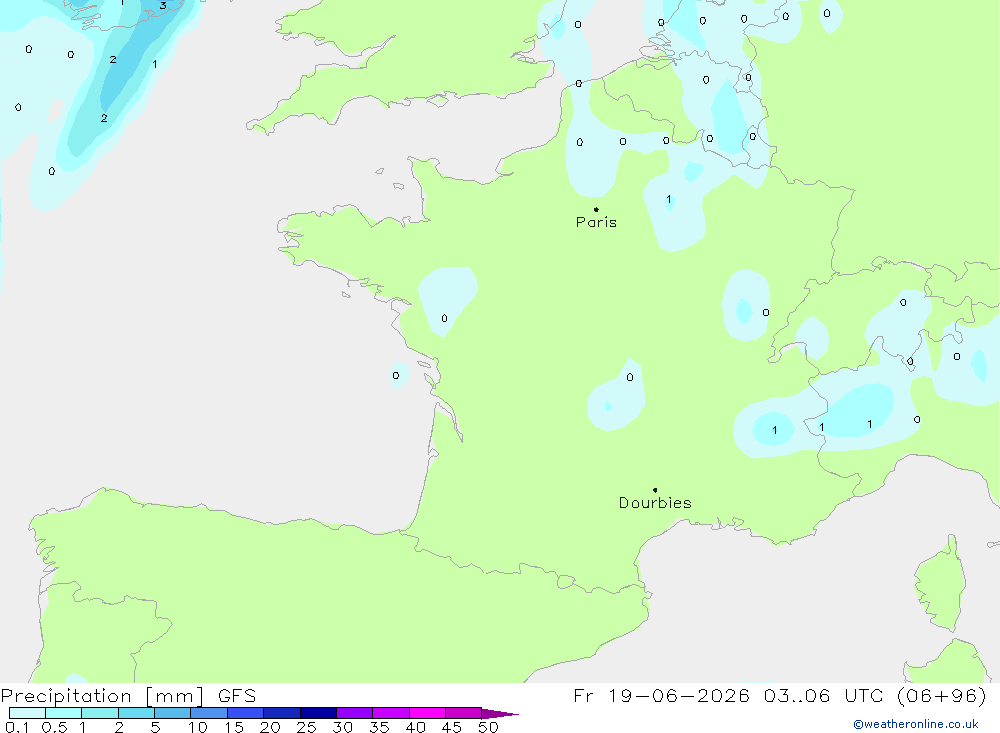Click the '50' legend scale value
This screenshot has height=733, width=1000.
pyautogui.click(x=488, y=727)
